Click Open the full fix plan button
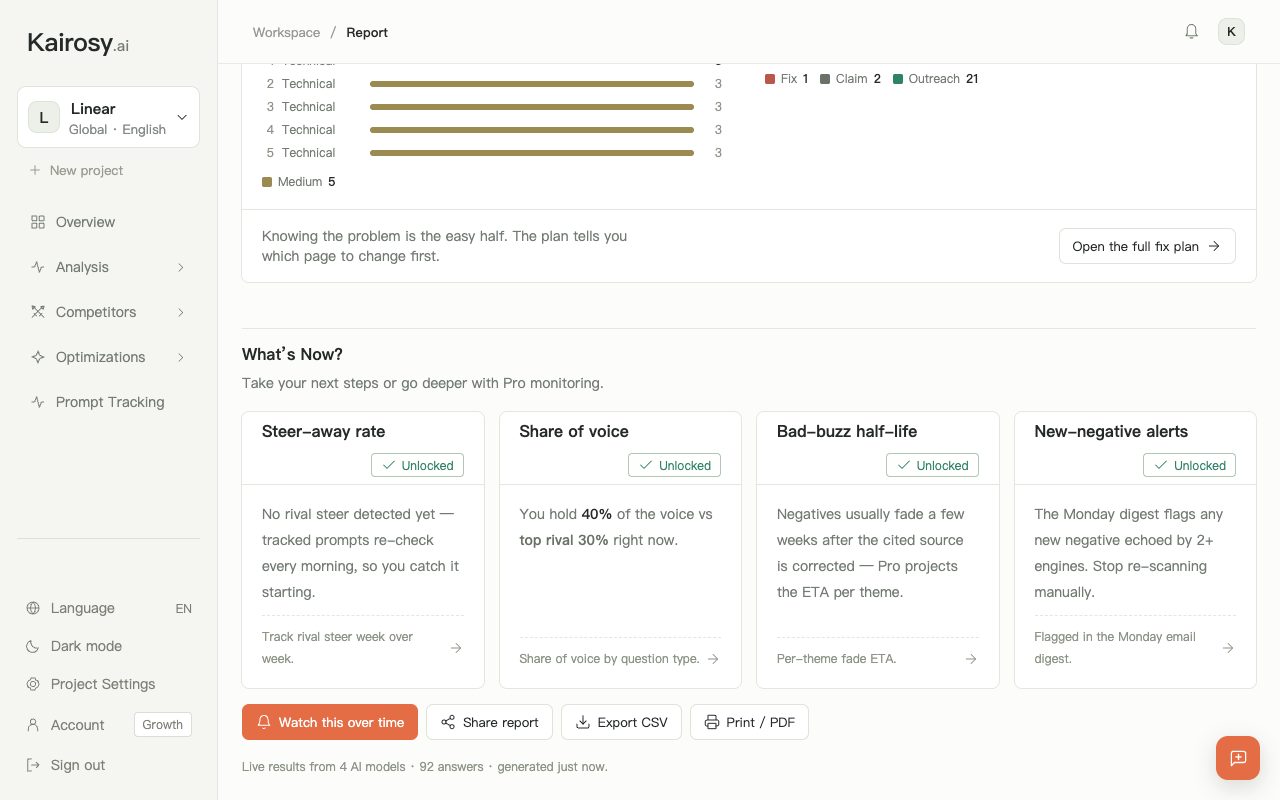 (1147, 246)
